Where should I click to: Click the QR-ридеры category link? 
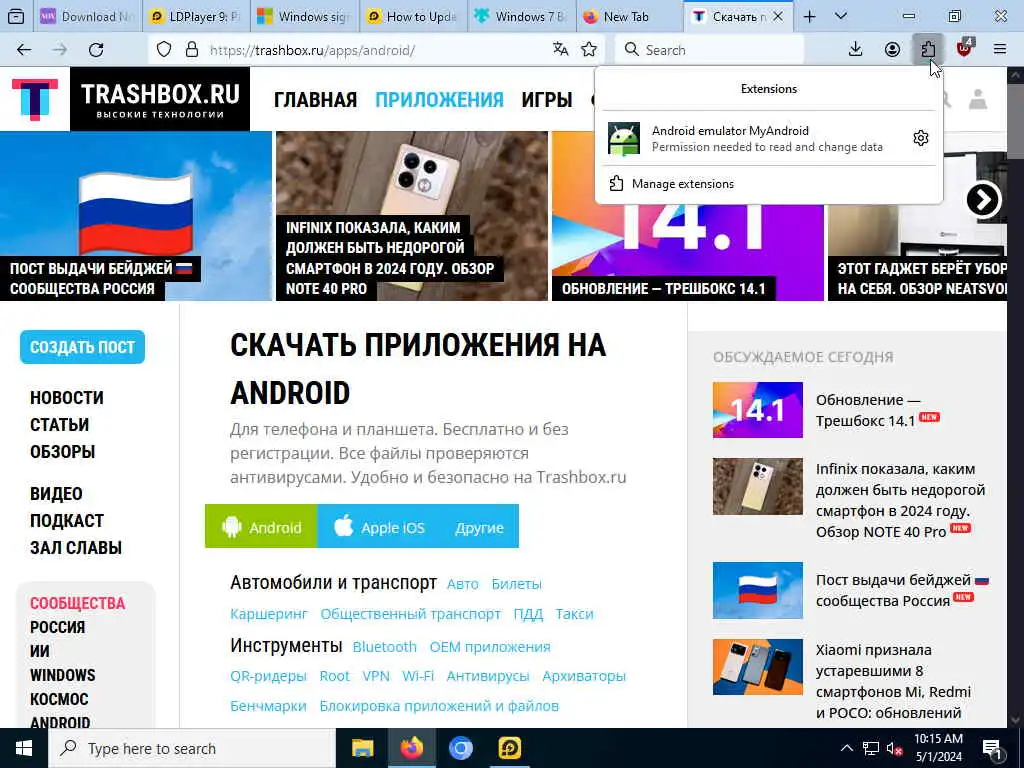268,676
